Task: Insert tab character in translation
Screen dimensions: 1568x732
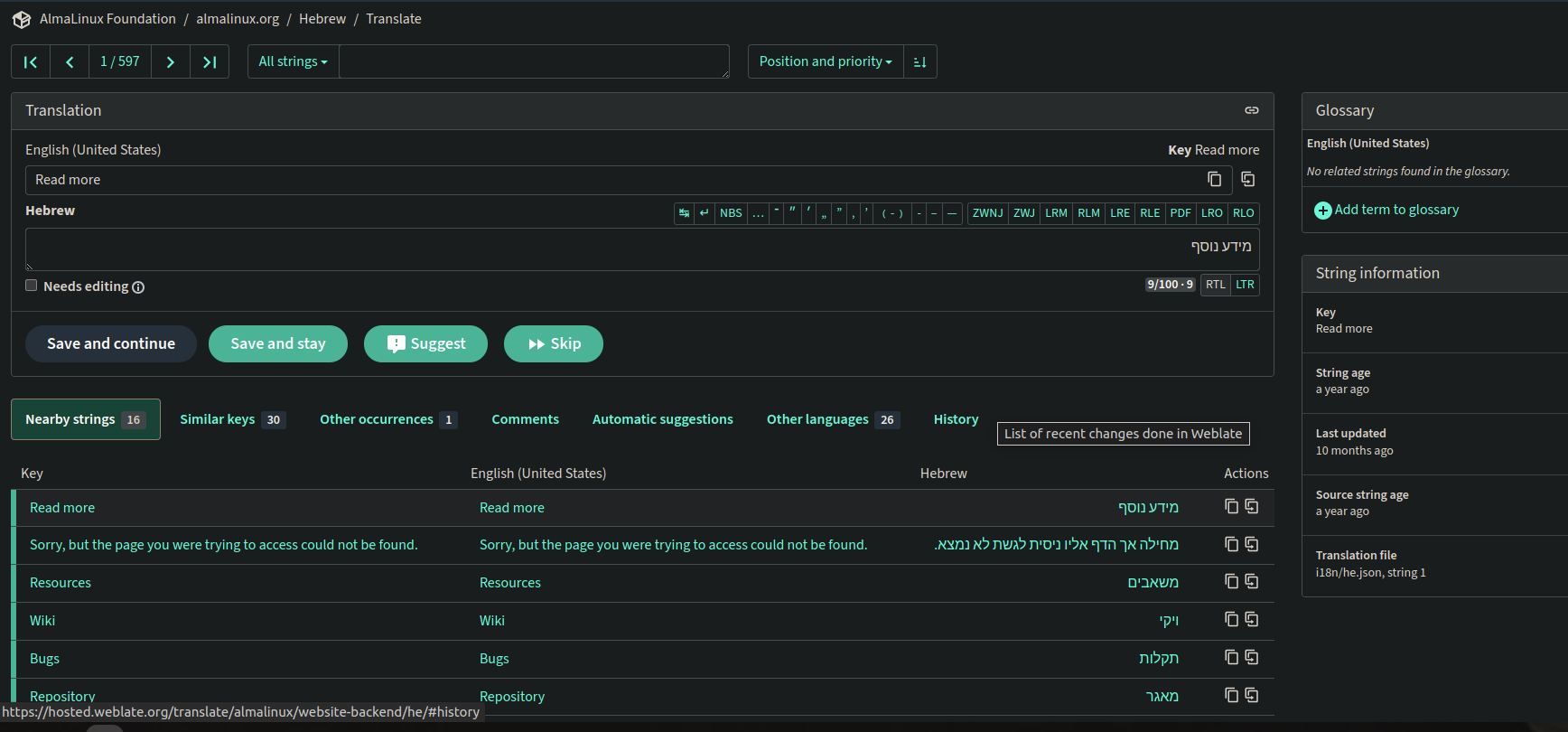Action: pyautogui.click(x=684, y=213)
